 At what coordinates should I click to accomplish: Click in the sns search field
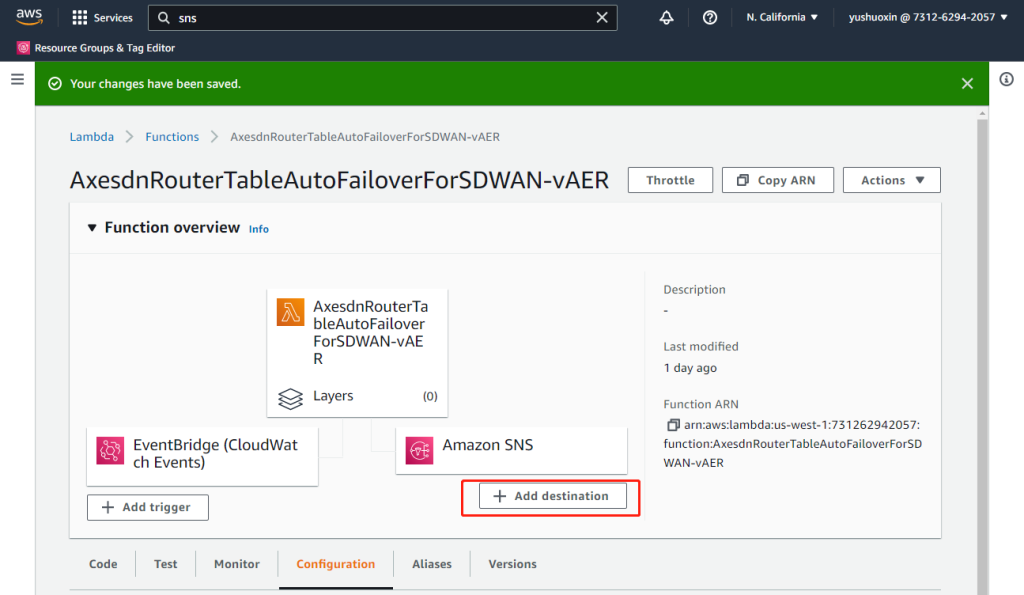point(380,18)
